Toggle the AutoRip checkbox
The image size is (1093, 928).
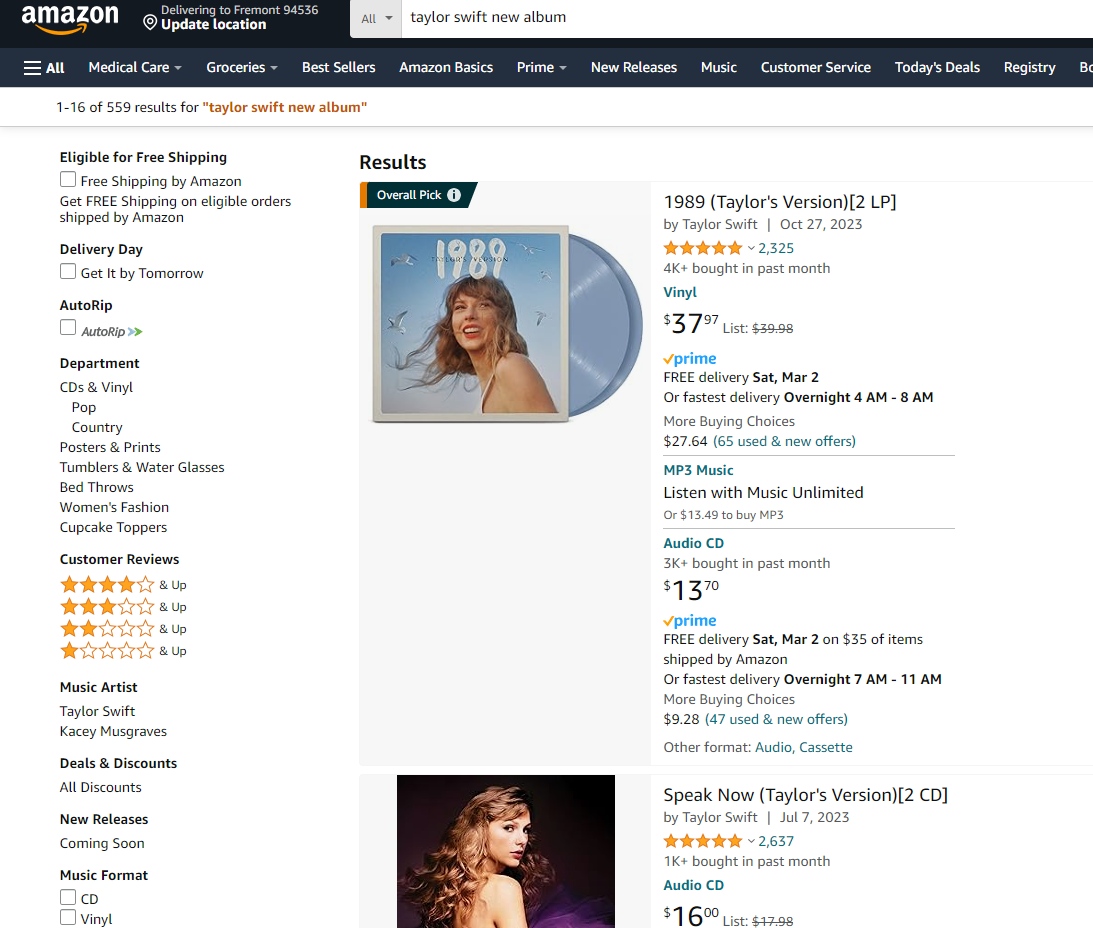[x=68, y=328]
